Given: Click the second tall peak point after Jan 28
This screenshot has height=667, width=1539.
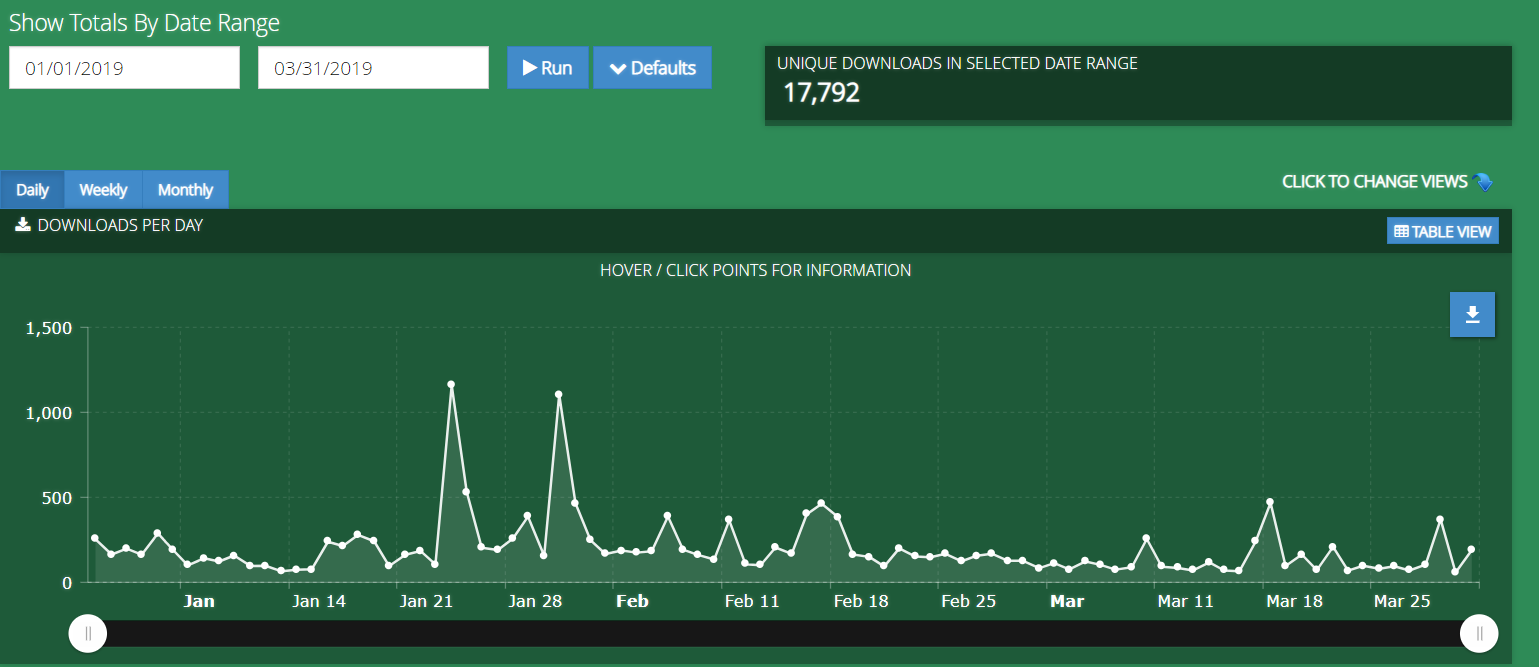Looking at the screenshot, I should [x=559, y=394].
